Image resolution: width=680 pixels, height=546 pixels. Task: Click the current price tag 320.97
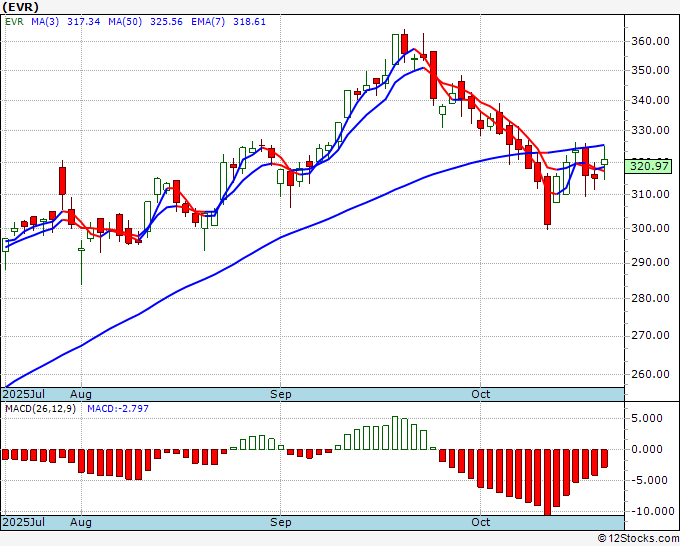(649, 166)
